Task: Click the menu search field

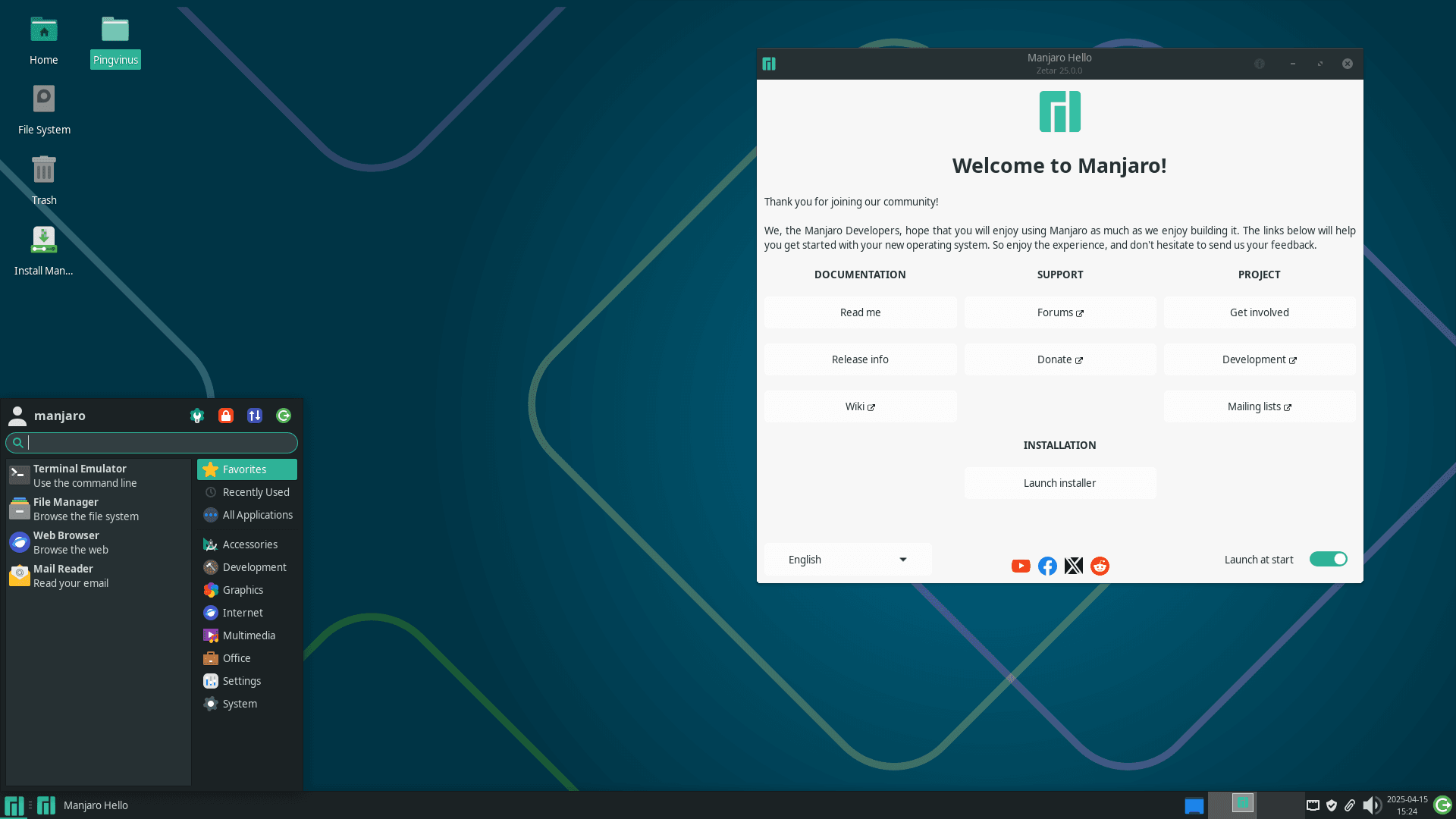Action: 152,443
